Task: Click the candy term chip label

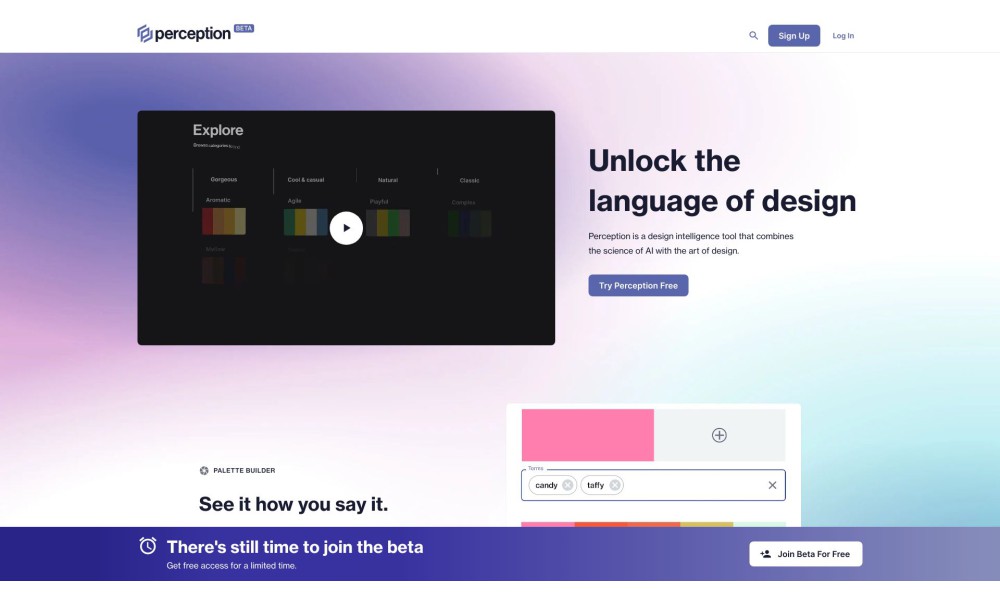Action: (x=547, y=485)
